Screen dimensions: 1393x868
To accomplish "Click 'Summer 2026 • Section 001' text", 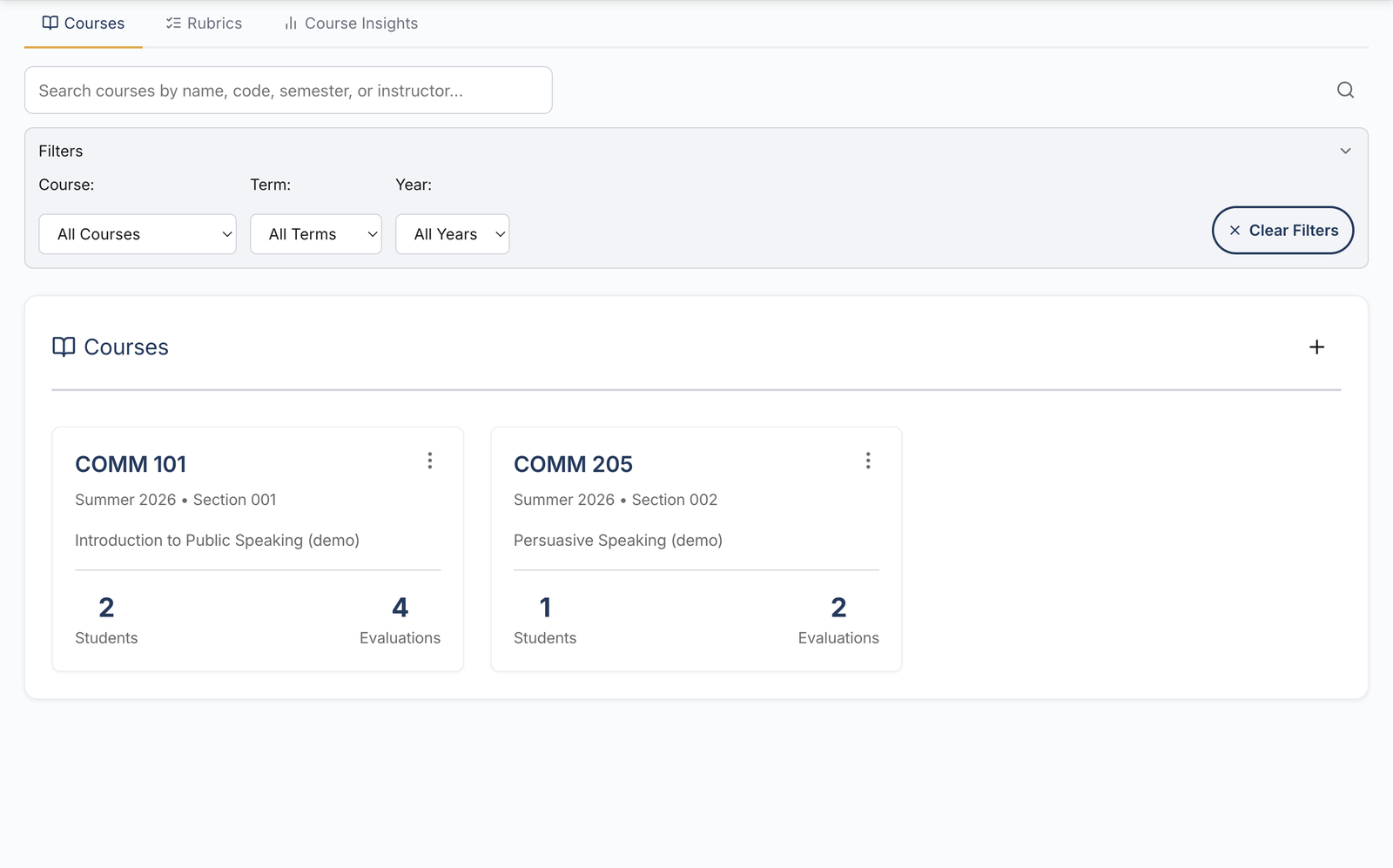I will 176,500.
